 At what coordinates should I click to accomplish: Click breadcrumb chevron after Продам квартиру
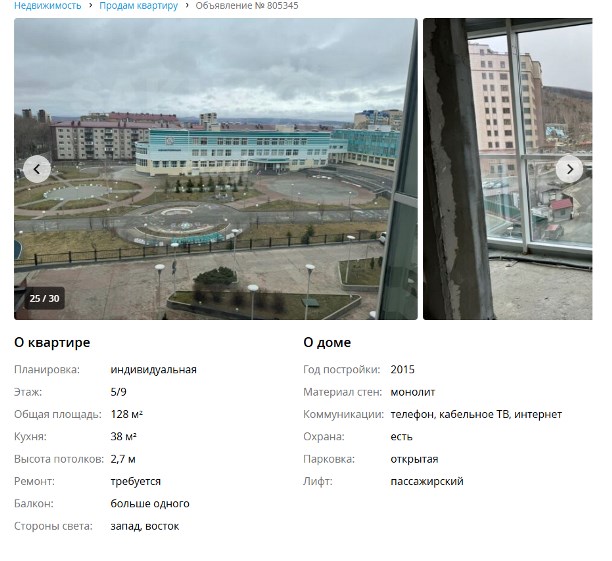click(187, 5)
